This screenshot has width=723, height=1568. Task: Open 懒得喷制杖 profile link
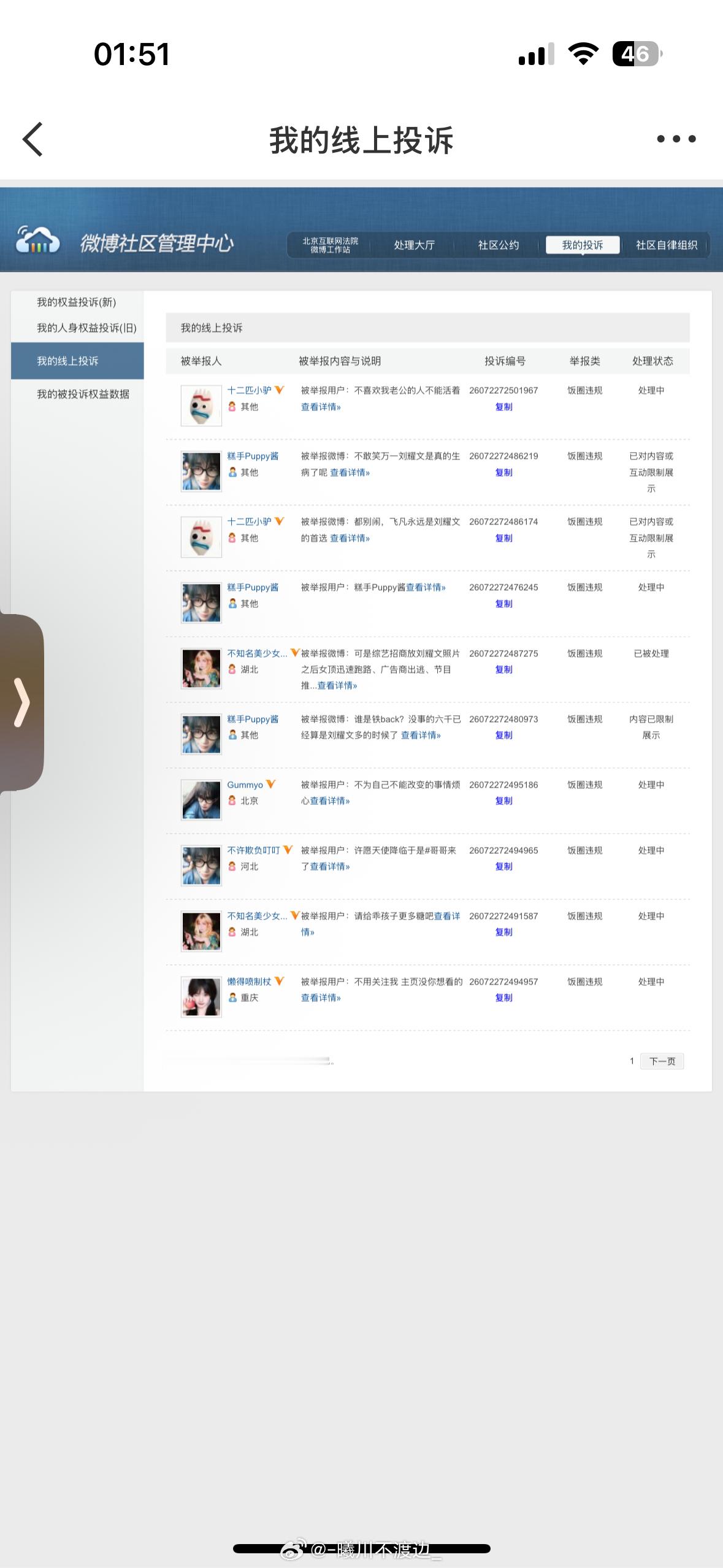point(249,982)
